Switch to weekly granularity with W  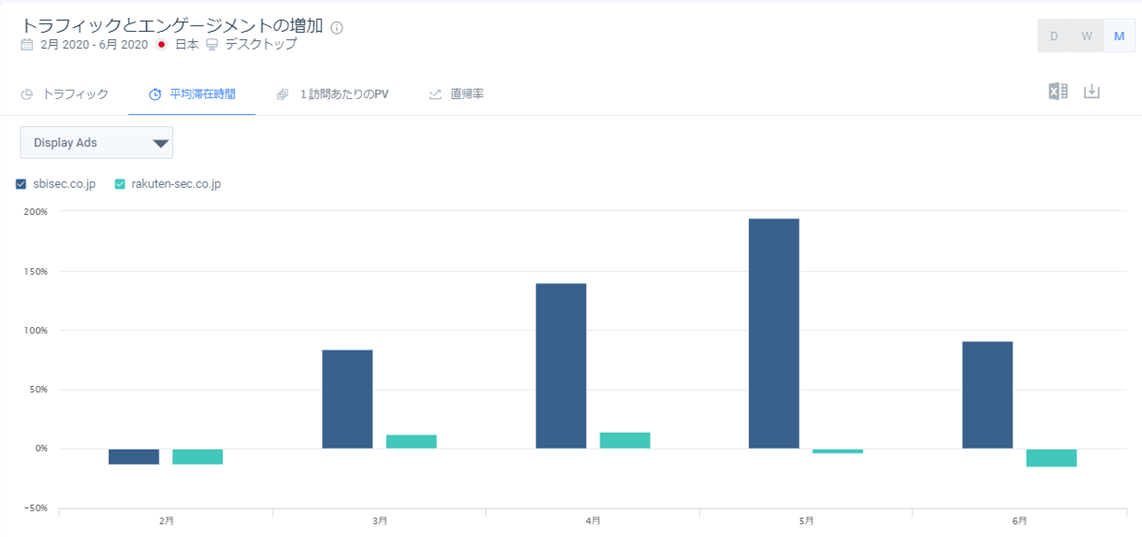point(1086,36)
